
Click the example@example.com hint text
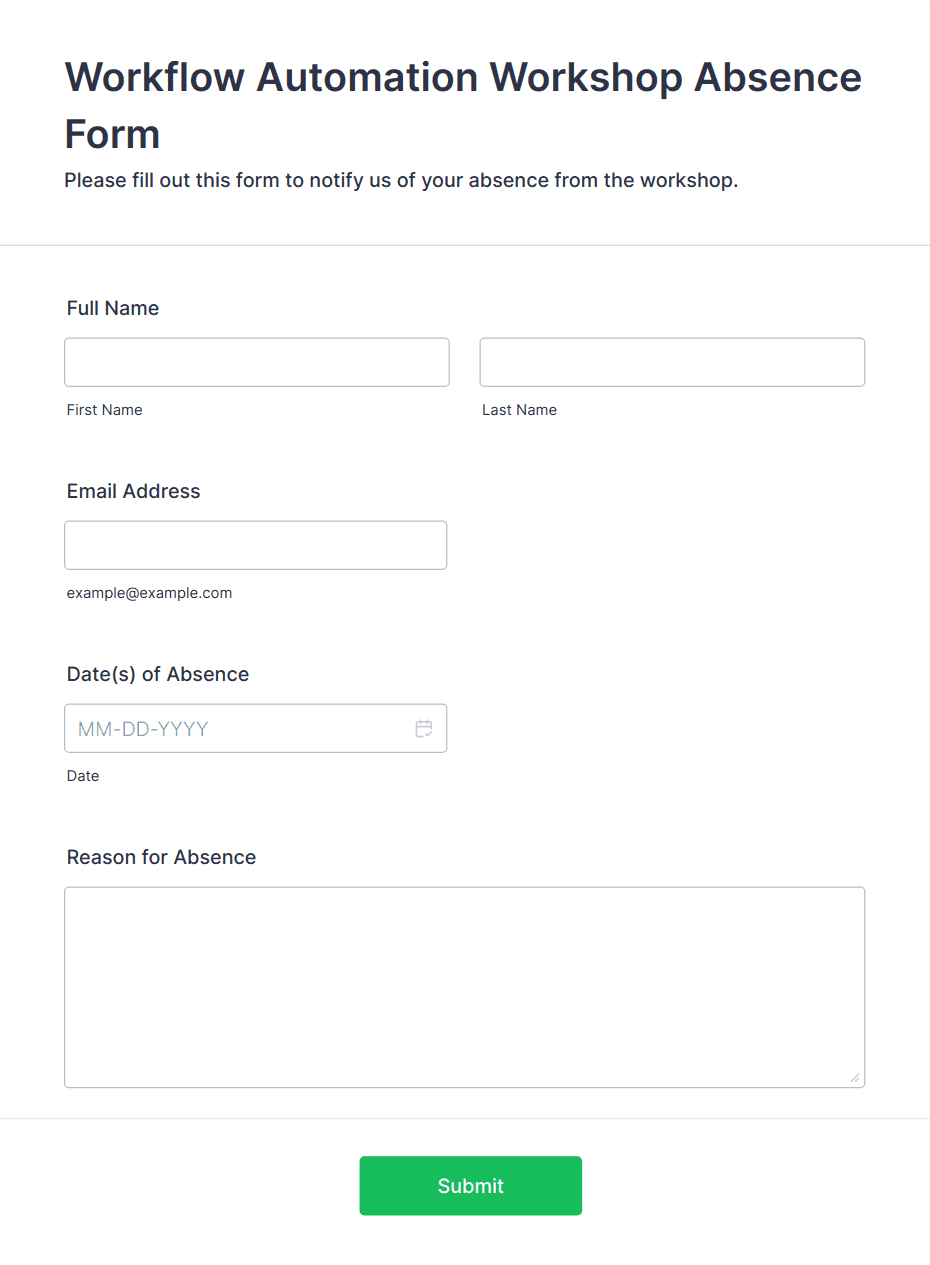tap(150, 593)
